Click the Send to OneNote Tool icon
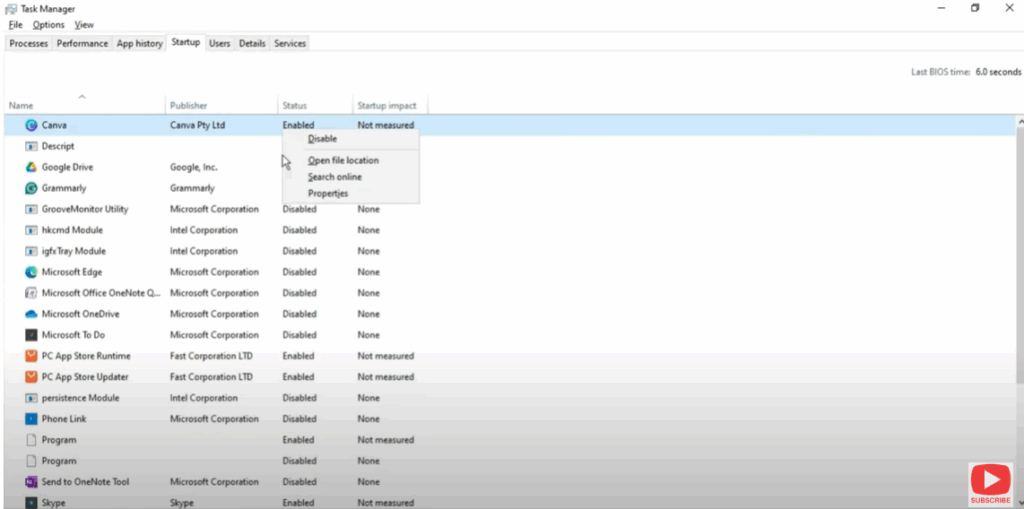This screenshot has width=1024, height=509. click(x=31, y=482)
